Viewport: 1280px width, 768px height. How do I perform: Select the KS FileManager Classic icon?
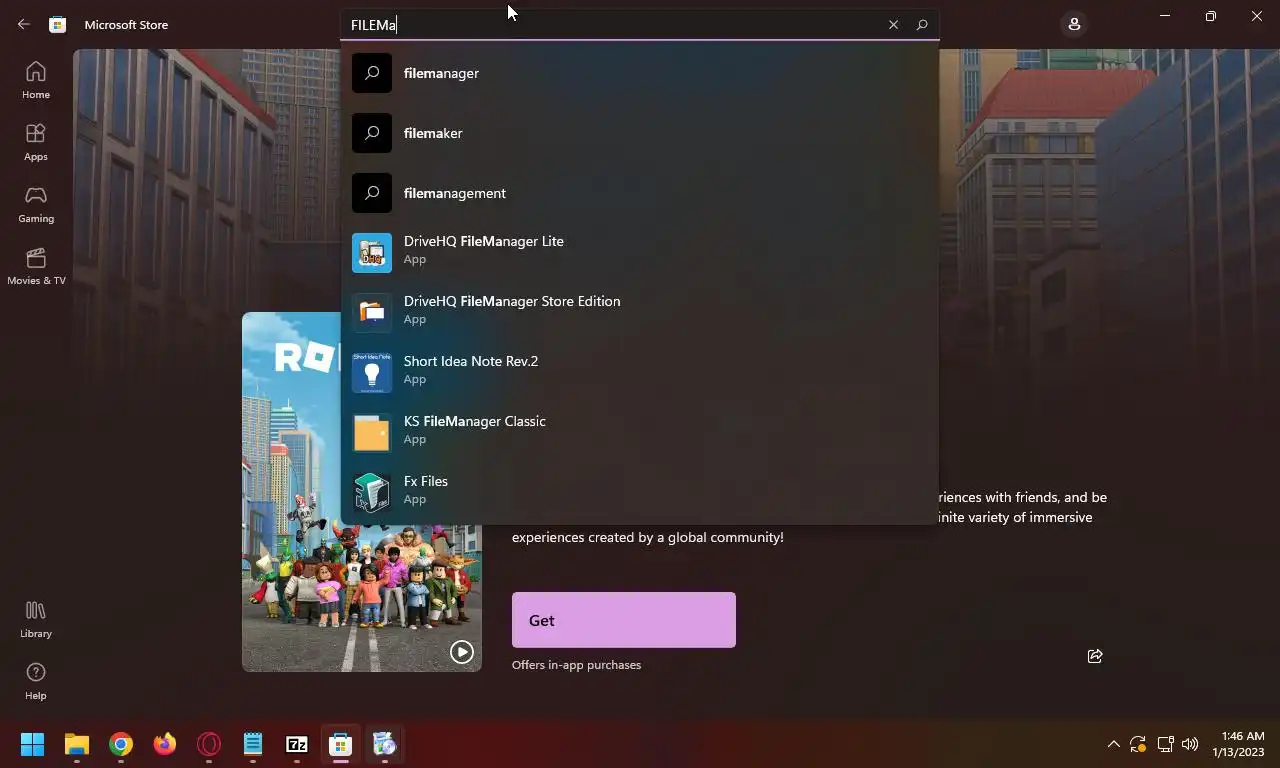click(x=372, y=432)
